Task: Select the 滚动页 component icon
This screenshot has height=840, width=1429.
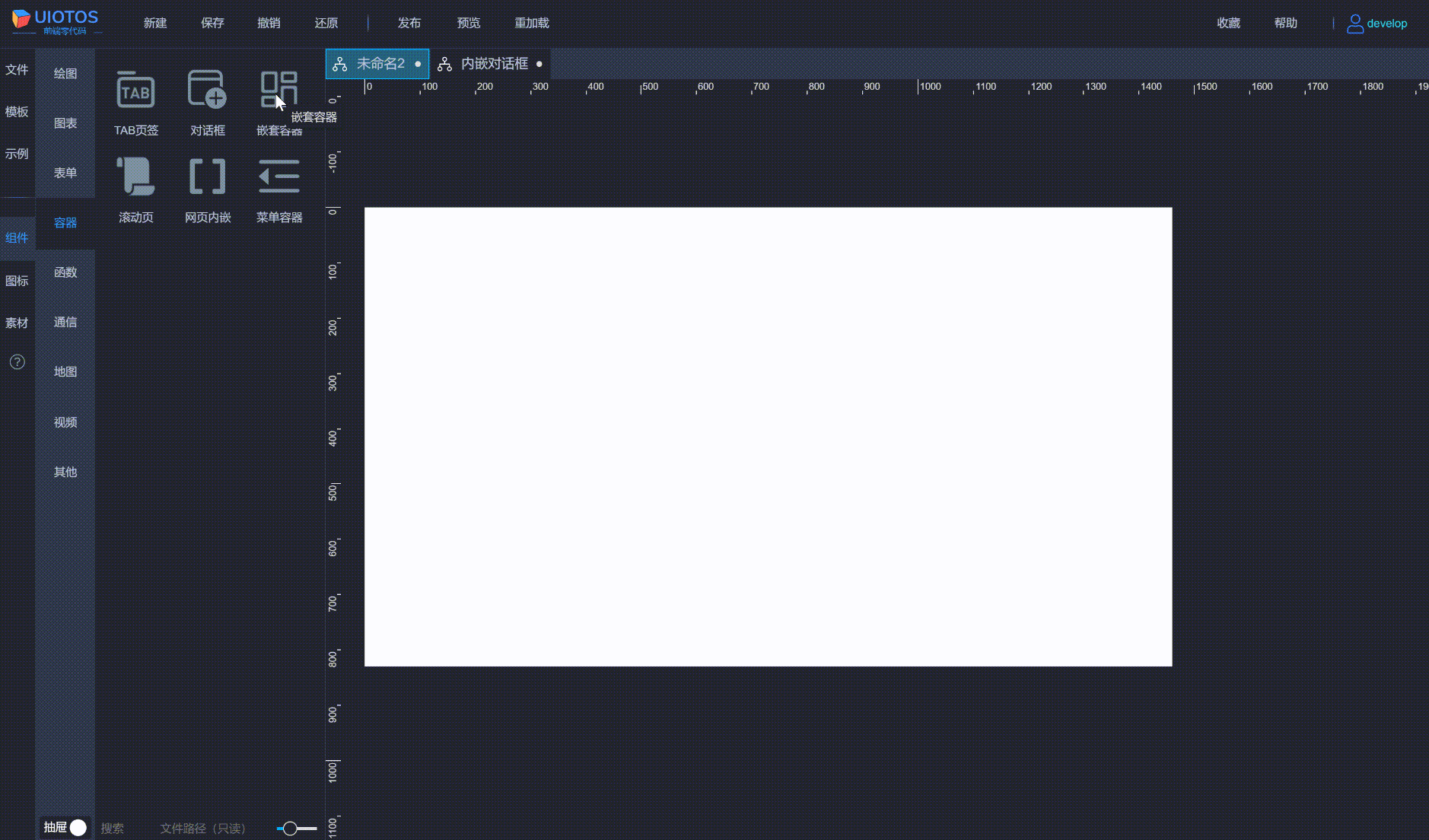Action: tap(135, 176)
